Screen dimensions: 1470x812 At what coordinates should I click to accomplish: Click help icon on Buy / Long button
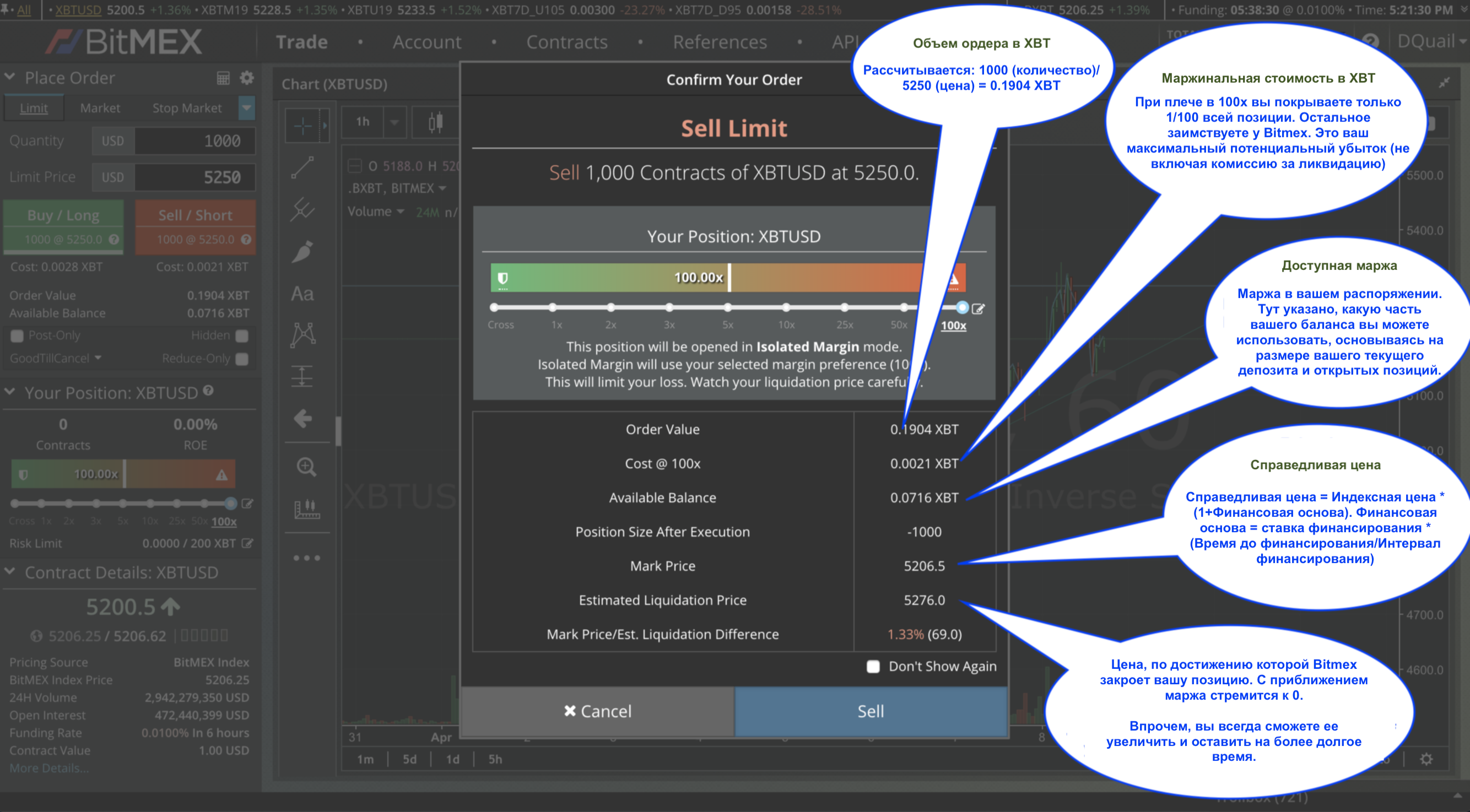pos(114,239)
